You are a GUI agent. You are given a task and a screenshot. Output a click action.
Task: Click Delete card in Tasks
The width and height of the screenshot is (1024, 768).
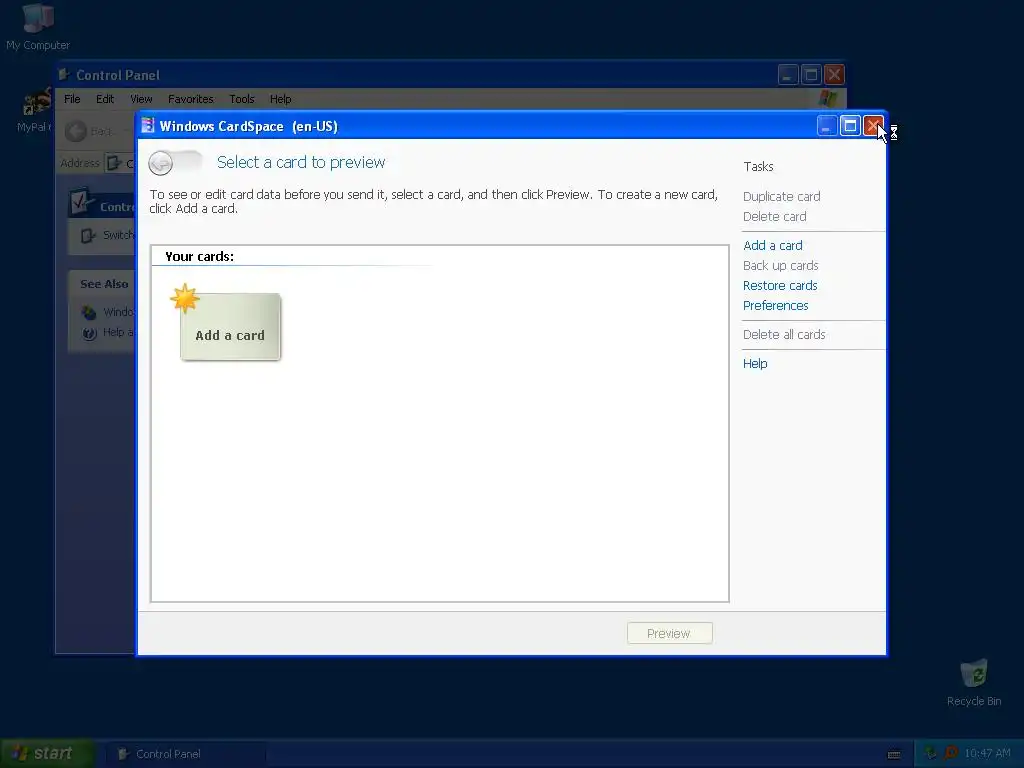[775, 217]
